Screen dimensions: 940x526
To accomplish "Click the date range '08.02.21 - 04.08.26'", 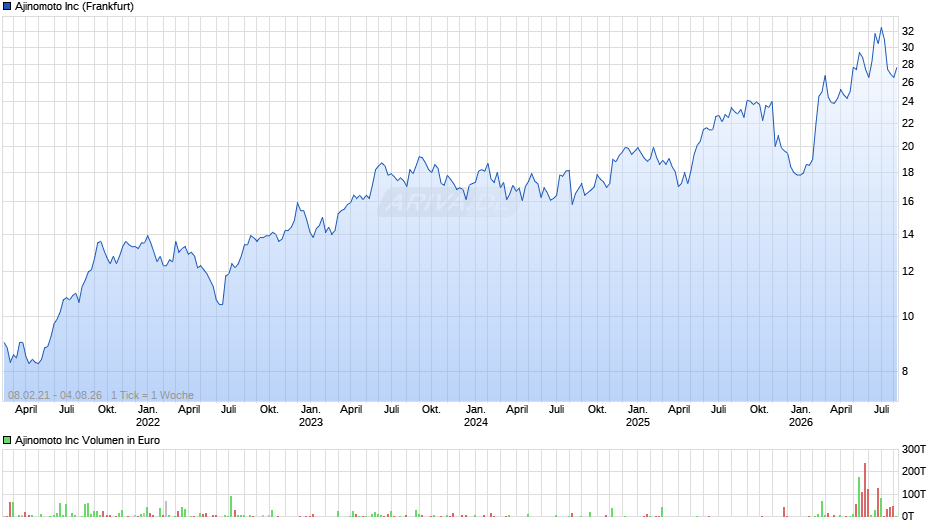I will click(x=55, y=395).
